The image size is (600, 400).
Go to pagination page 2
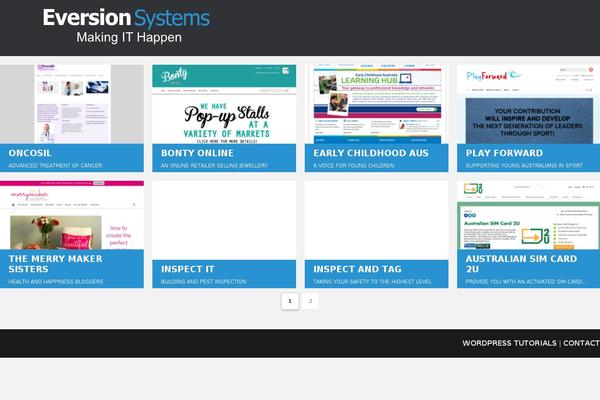pos(310,301)
